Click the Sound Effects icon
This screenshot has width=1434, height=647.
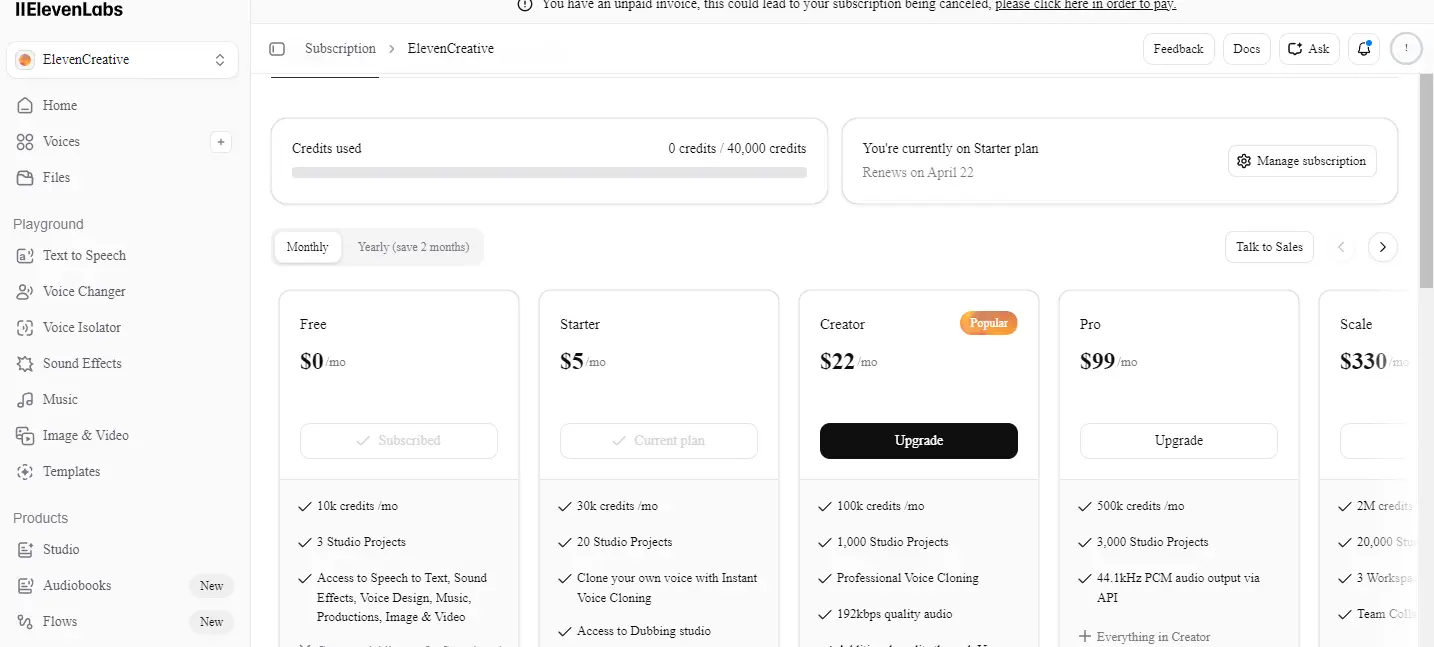[x=25, y=363]
